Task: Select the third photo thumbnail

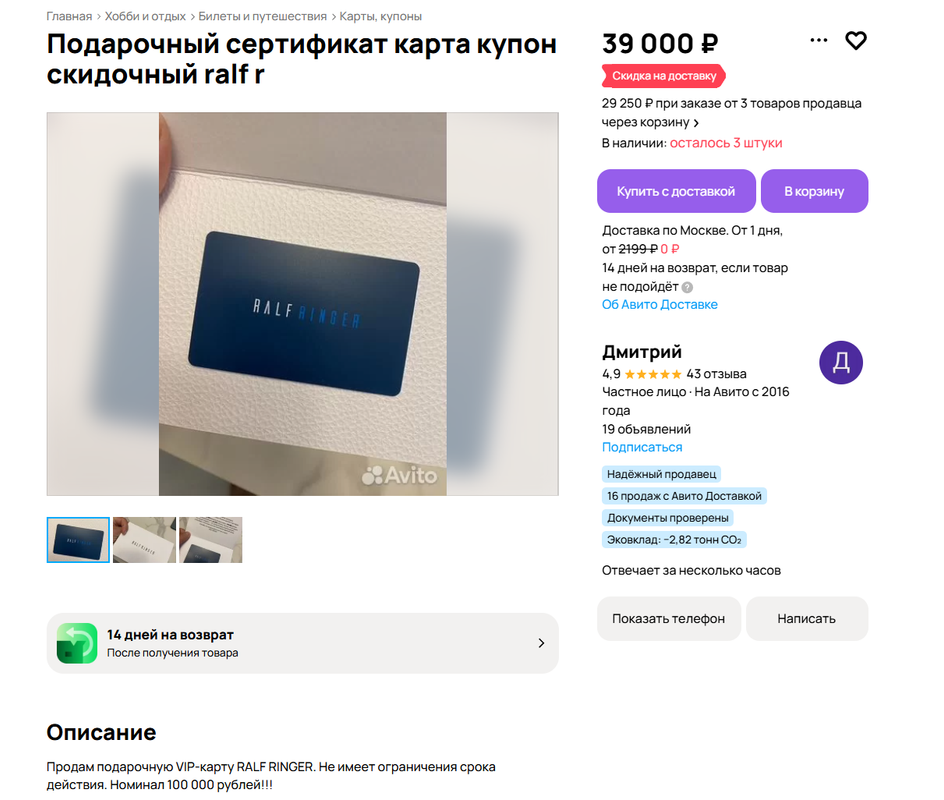Action: coord(211,540)
